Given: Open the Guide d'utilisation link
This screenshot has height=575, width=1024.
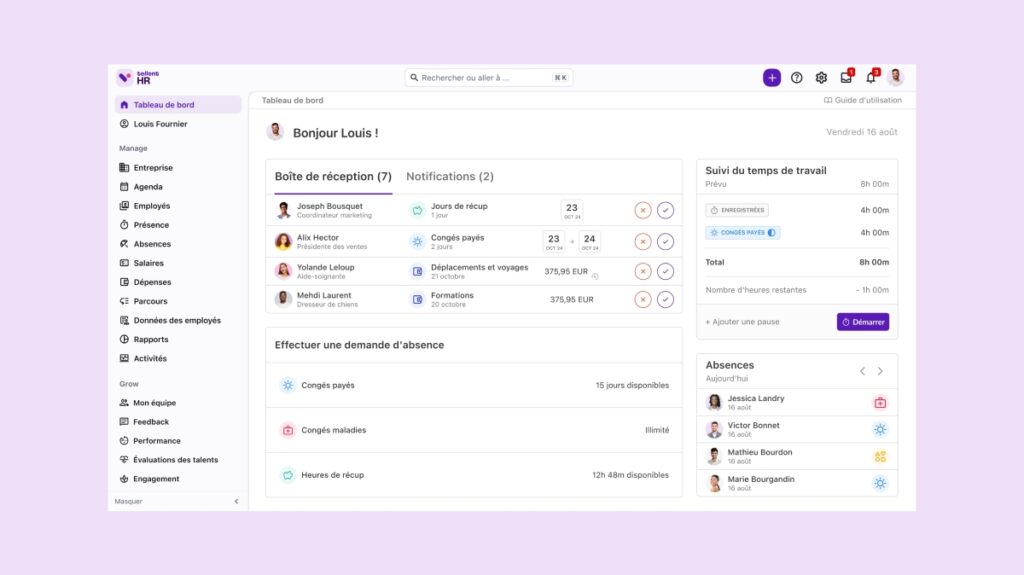Looking at the screenshot, I should [862, 100].
